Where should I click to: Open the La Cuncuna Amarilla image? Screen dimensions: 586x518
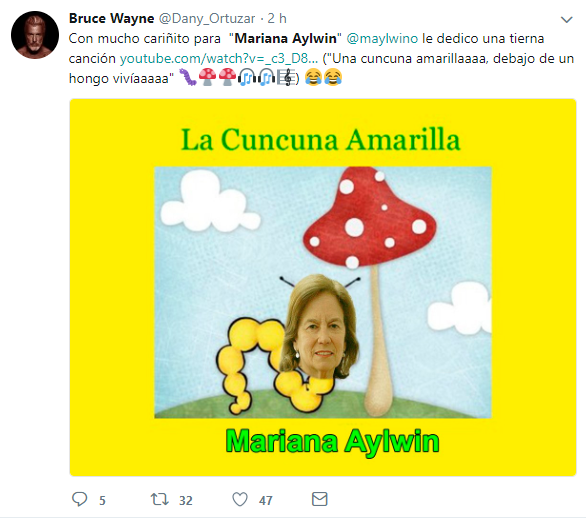click(x=323, y=287)
